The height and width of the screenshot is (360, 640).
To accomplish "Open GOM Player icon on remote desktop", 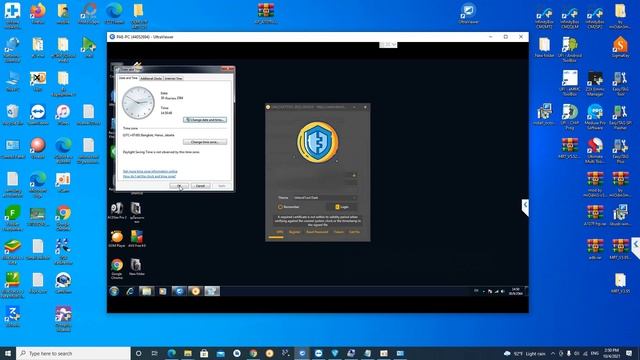I will pos(117,239).
